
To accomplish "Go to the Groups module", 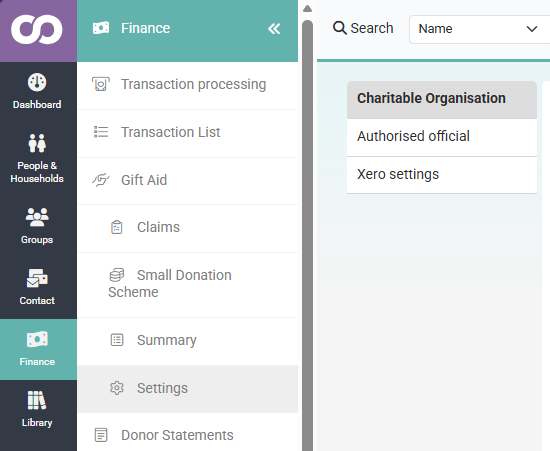I will coord(38,226).
